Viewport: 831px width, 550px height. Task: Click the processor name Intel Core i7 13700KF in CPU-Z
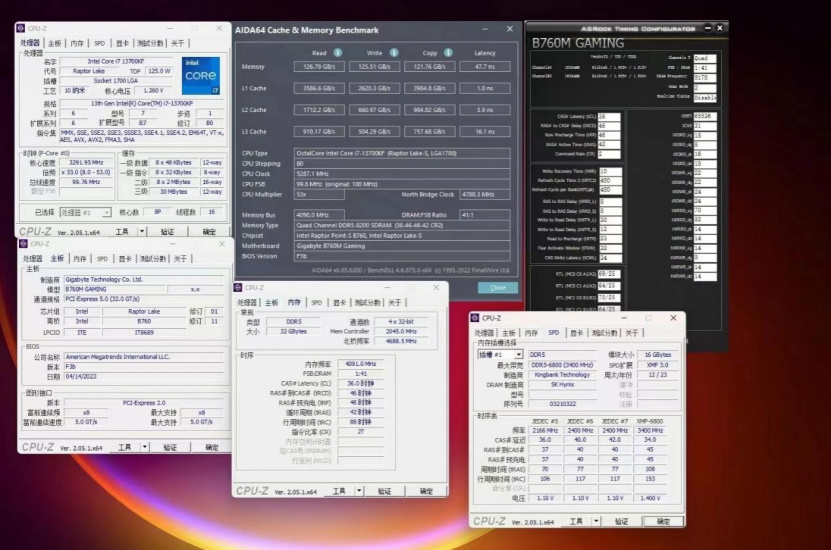click(x=116, y=61)
